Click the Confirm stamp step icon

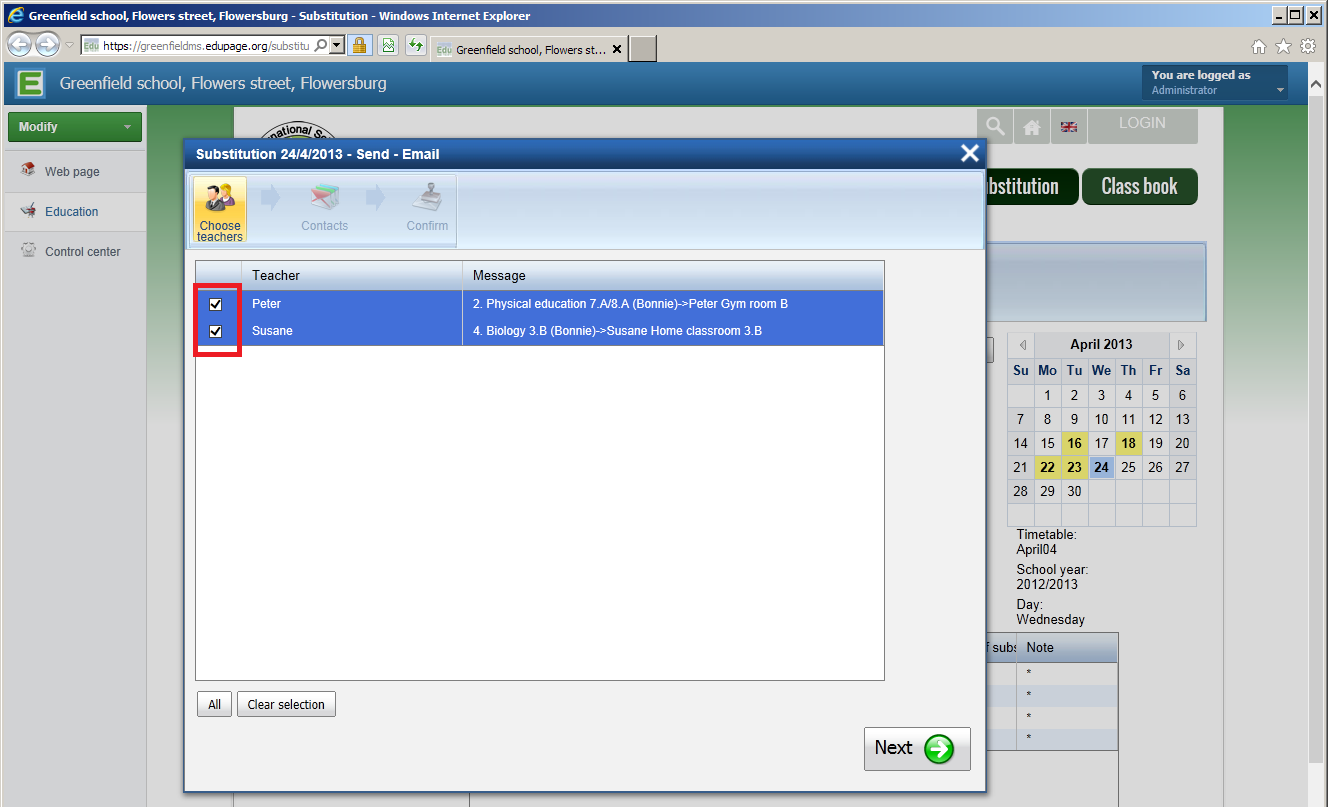point(427,198)
